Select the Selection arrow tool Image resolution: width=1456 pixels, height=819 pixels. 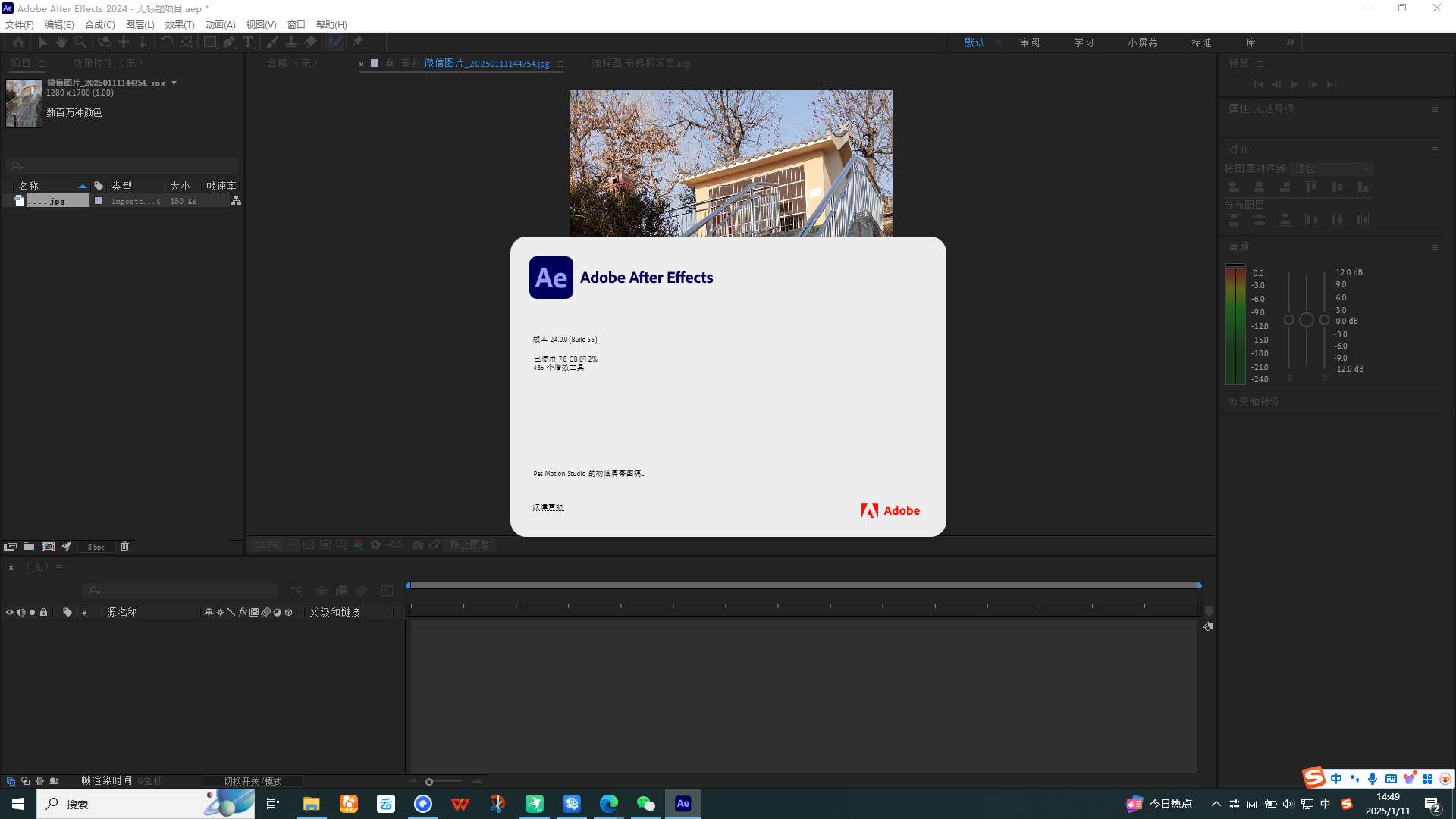[42, 42]
